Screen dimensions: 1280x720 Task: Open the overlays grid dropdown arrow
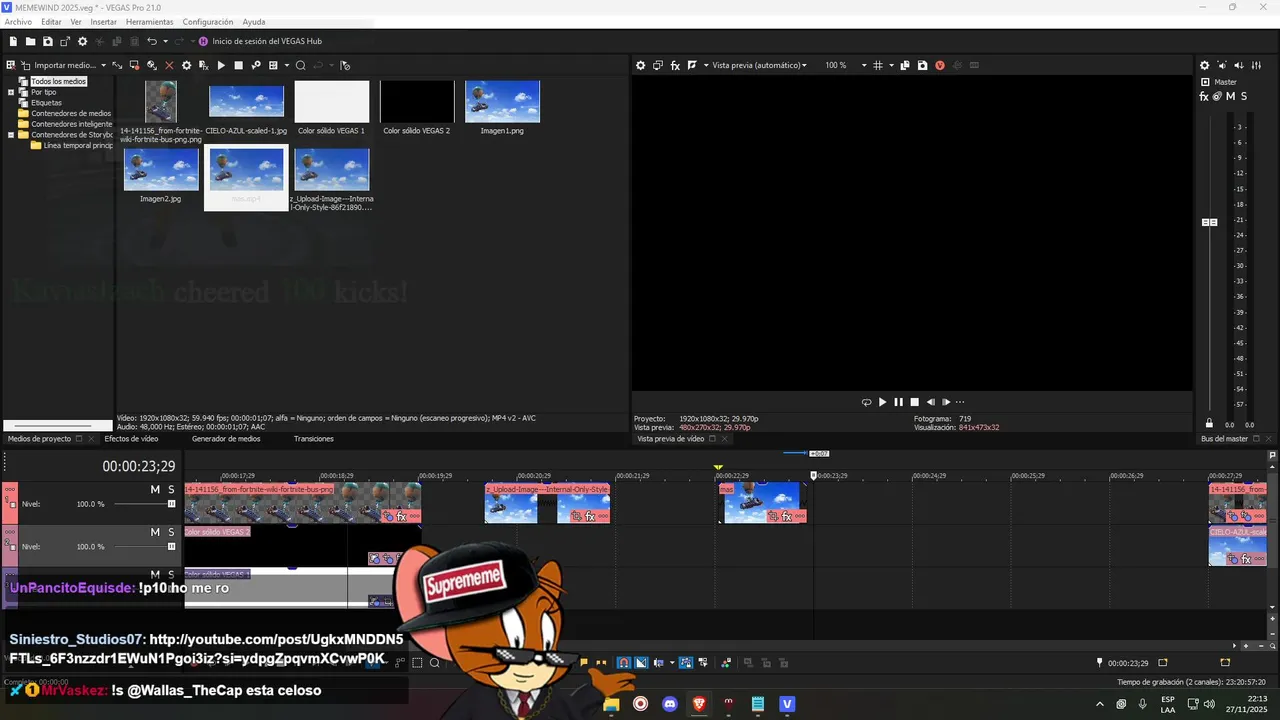pos(890,65)
